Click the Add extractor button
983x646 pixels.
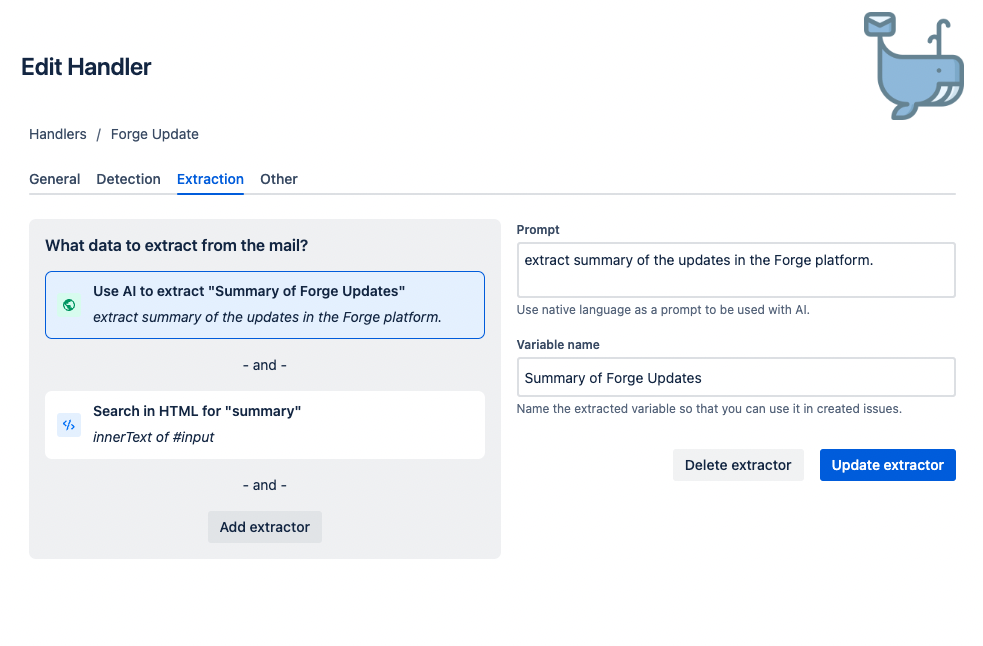pyautogui.click(x=265, y=527)
